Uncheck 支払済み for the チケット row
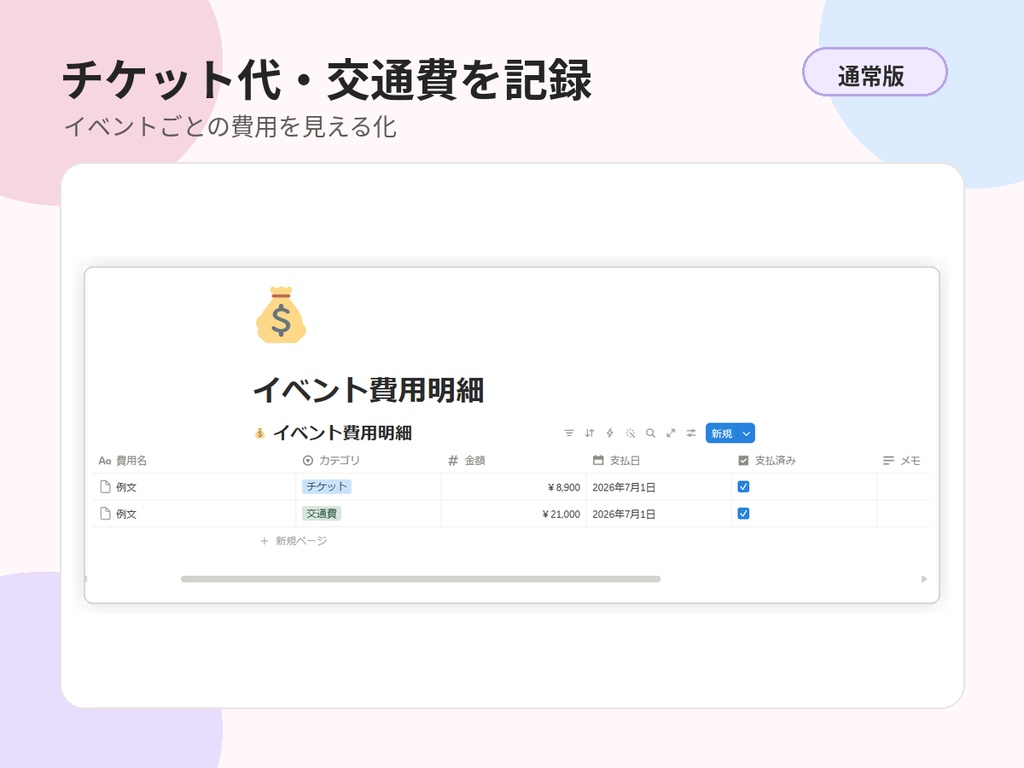The width and height of the screenshot is (1024, 768). tap(743, 487)
